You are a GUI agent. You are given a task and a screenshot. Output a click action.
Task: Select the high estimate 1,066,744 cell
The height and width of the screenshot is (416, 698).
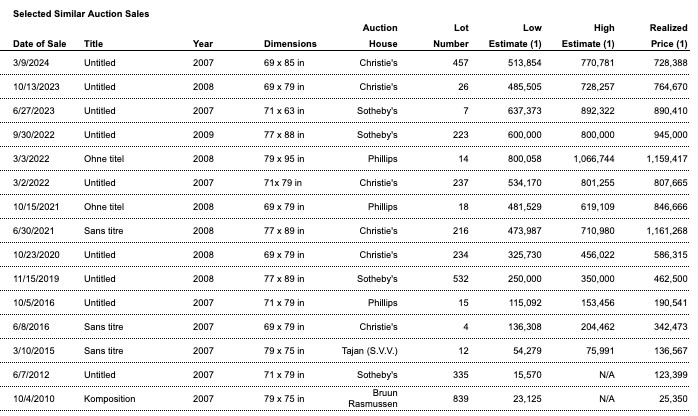589,158
